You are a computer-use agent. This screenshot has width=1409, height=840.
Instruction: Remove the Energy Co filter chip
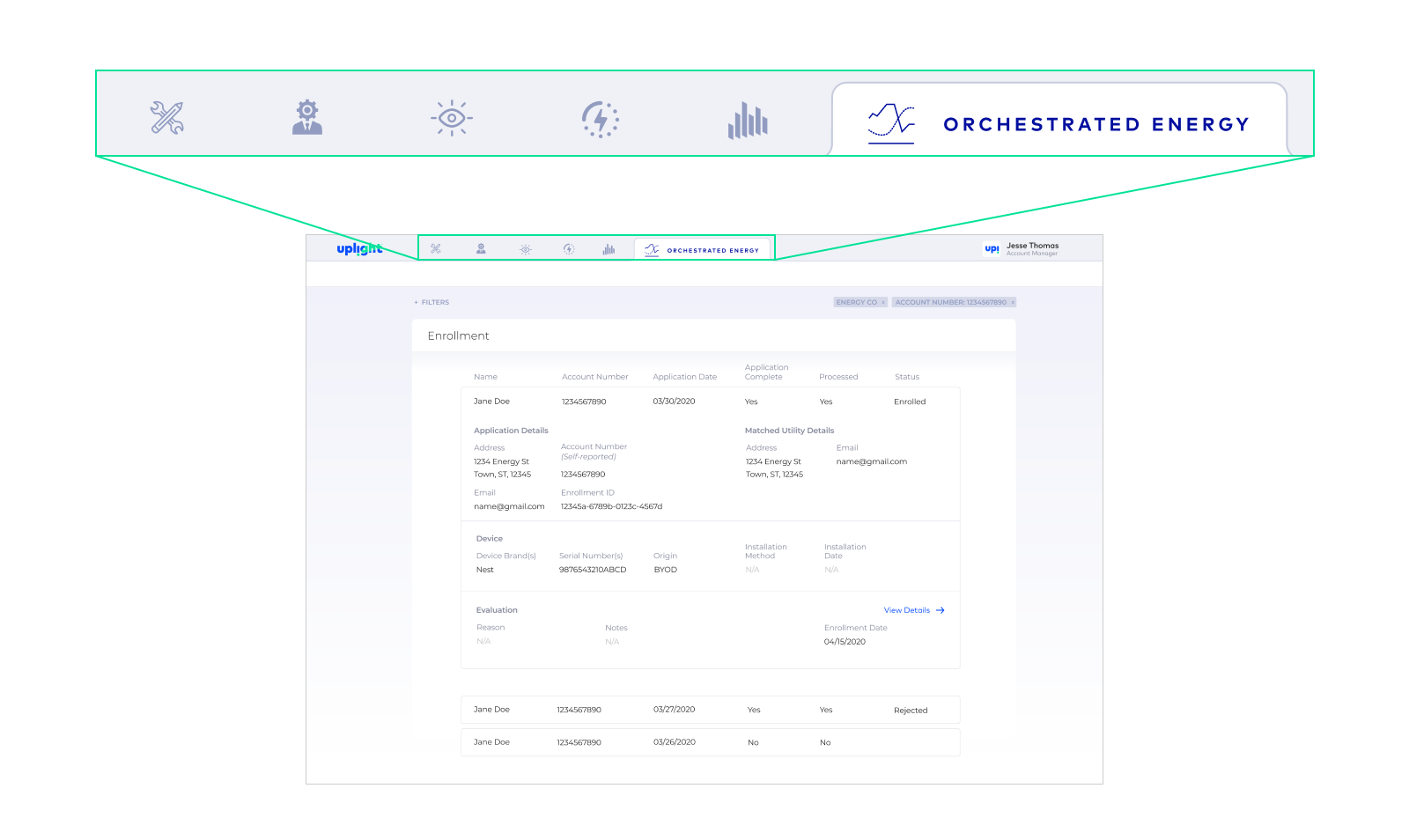tap(883, 303)
